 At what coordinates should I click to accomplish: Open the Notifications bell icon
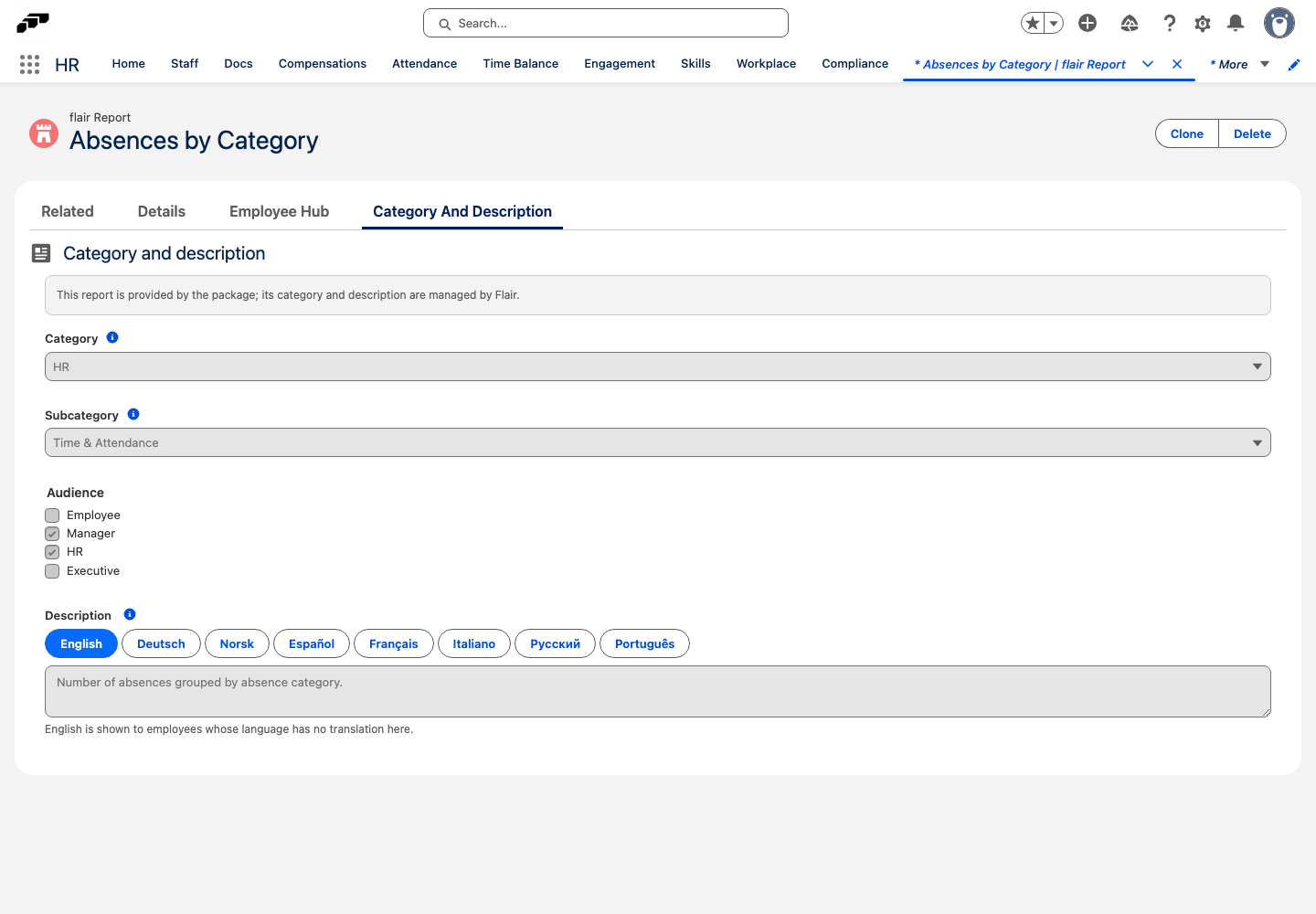[x=1236, y=23]
